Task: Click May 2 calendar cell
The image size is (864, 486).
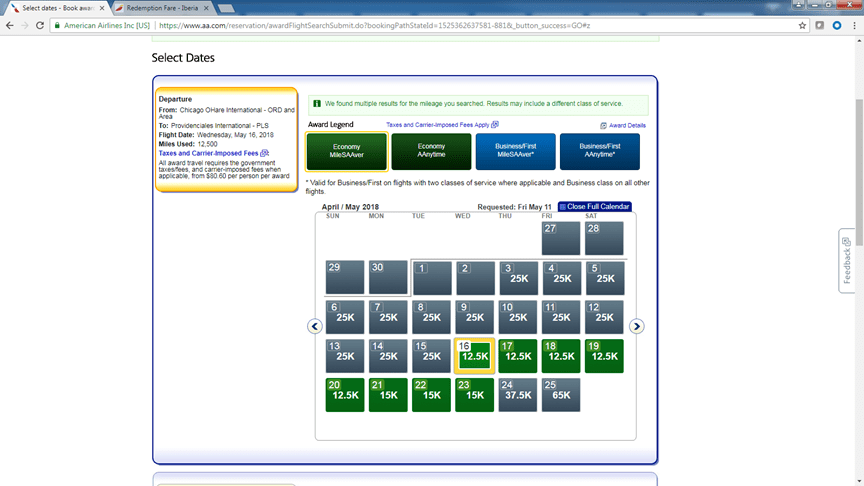Action: [x=476, y=278]
